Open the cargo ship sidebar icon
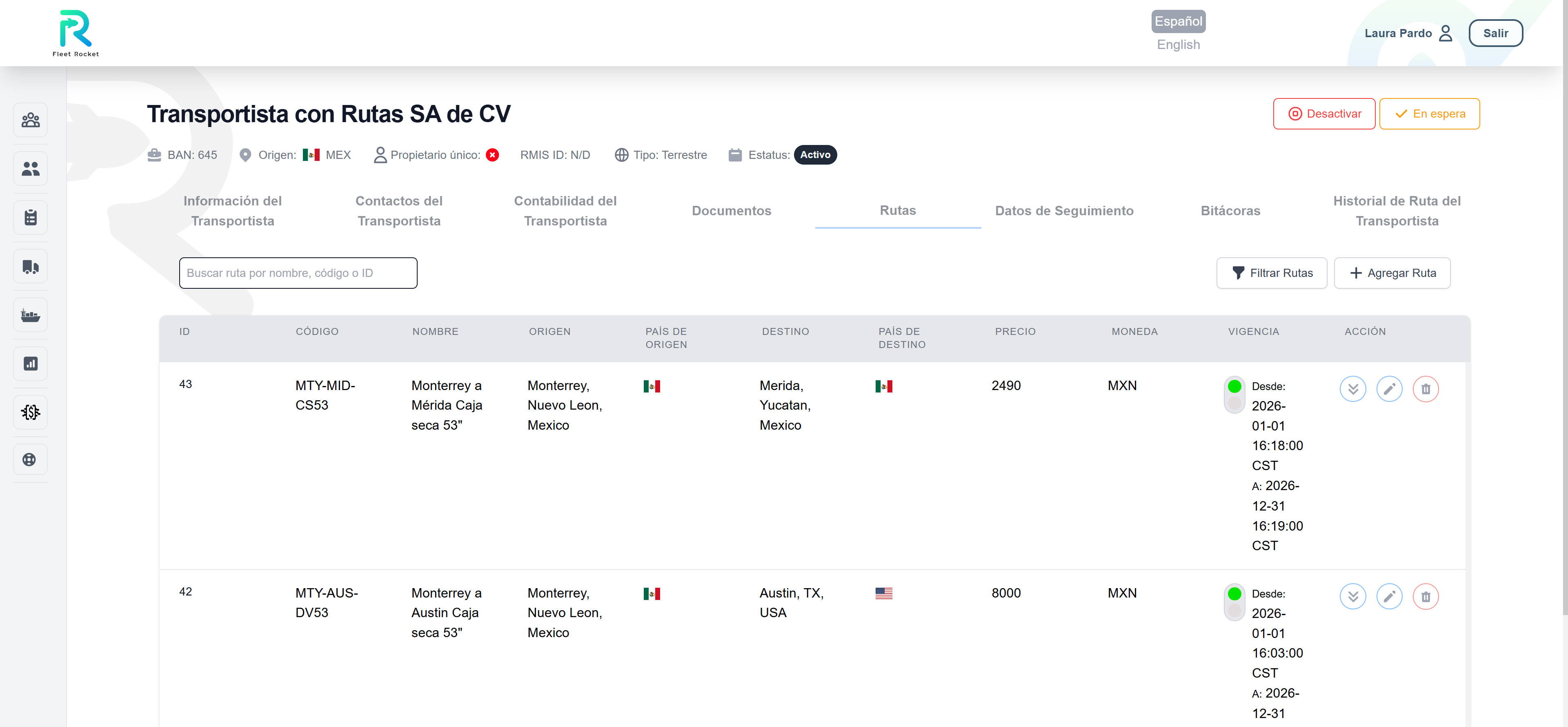This screenshot has height=727, width=1568. click(x=31, y=315)
